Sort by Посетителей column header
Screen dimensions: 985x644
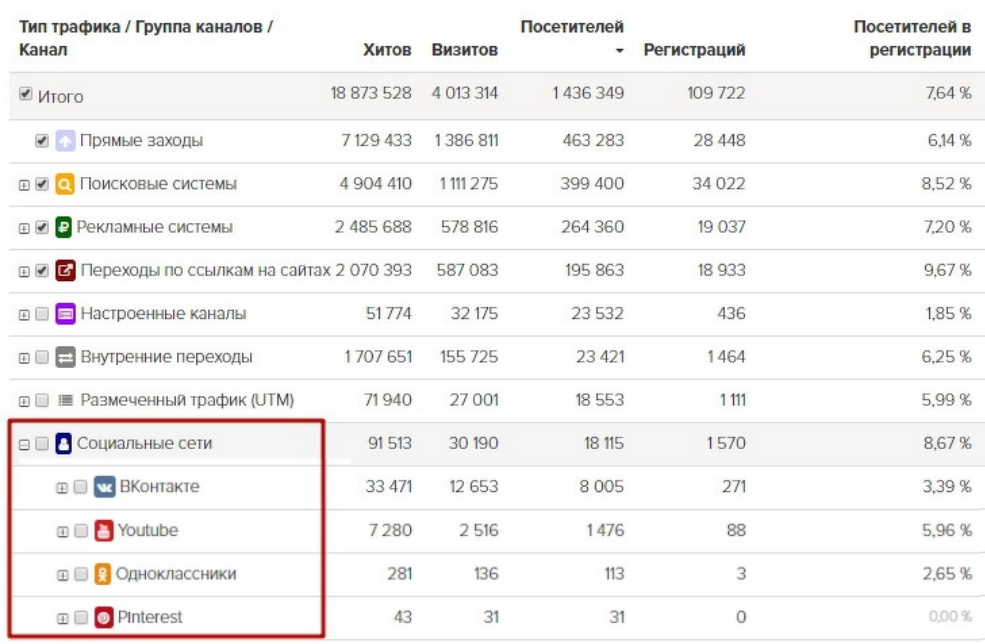pos(572,26)
